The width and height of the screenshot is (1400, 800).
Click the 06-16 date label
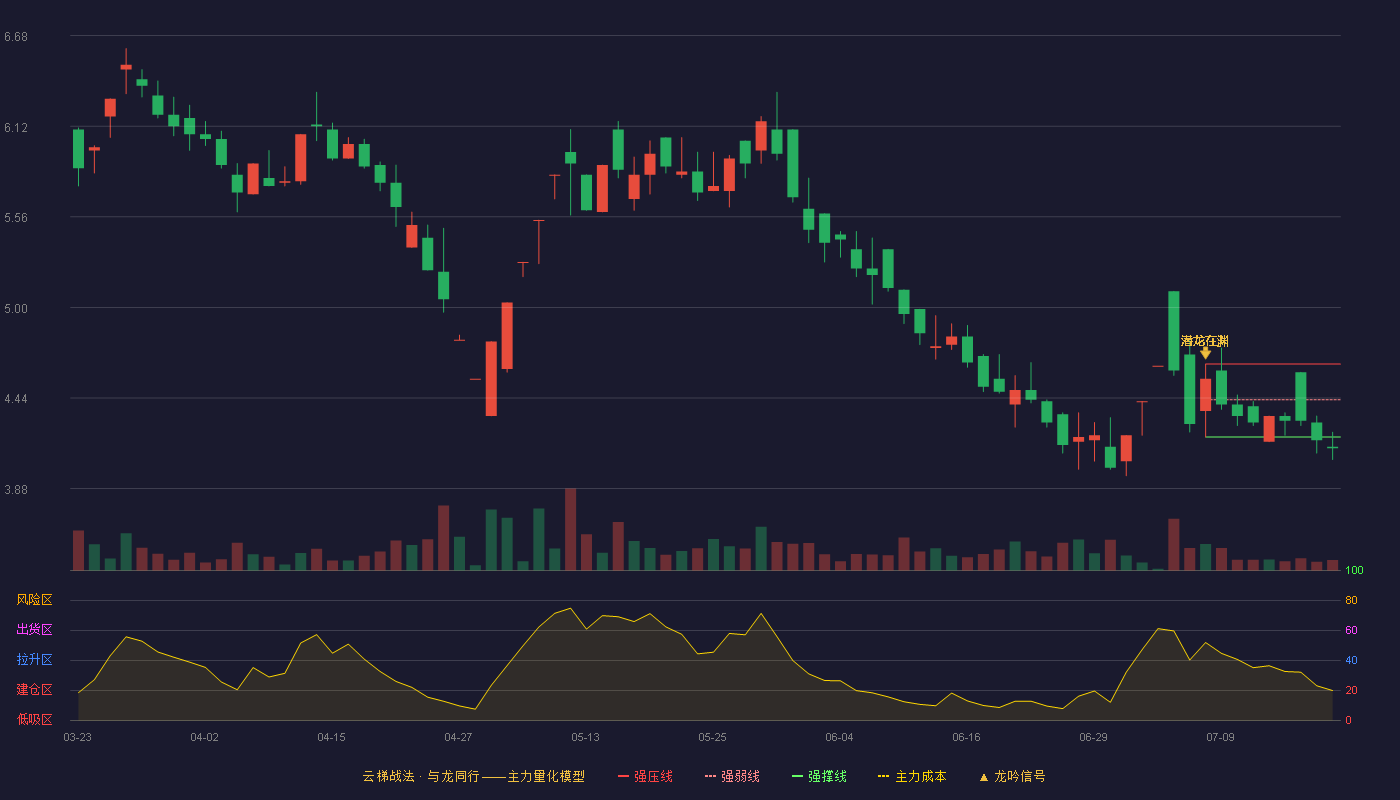click(x=966, y=737)
